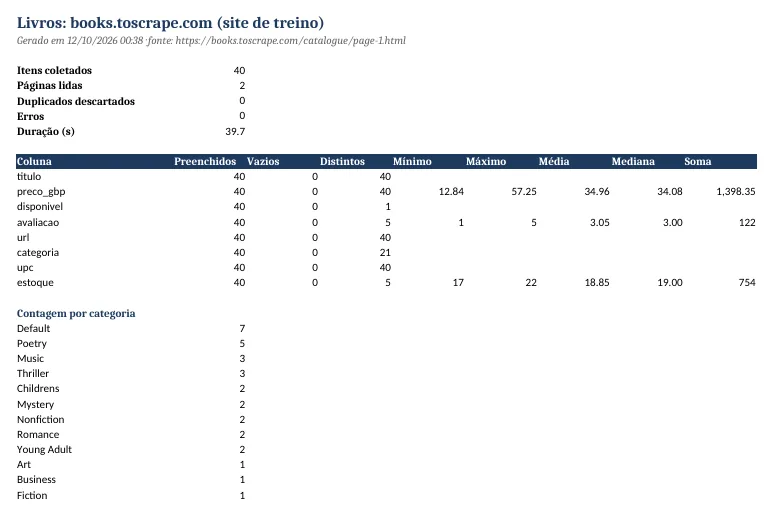The width and height of the screenshot is (773, 515).
Task: Click the estoque maximum 22
Action: point(531,282)
